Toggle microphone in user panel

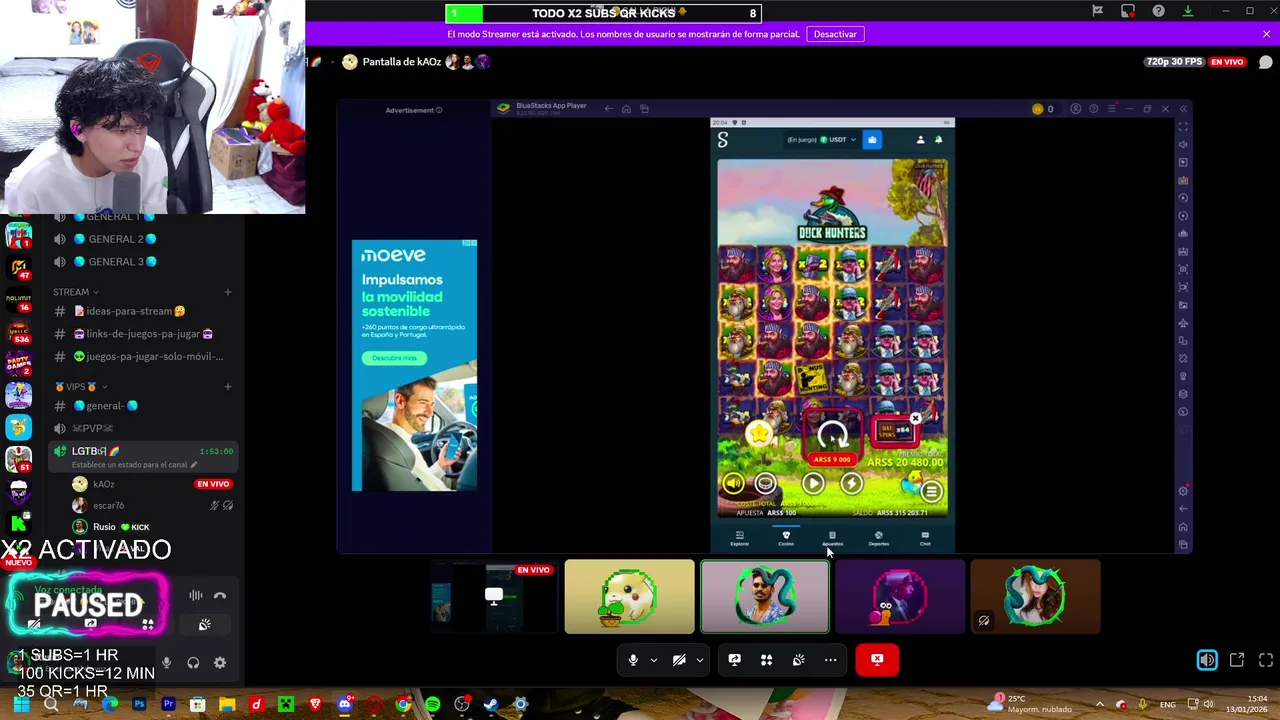[x=166, y=663]
